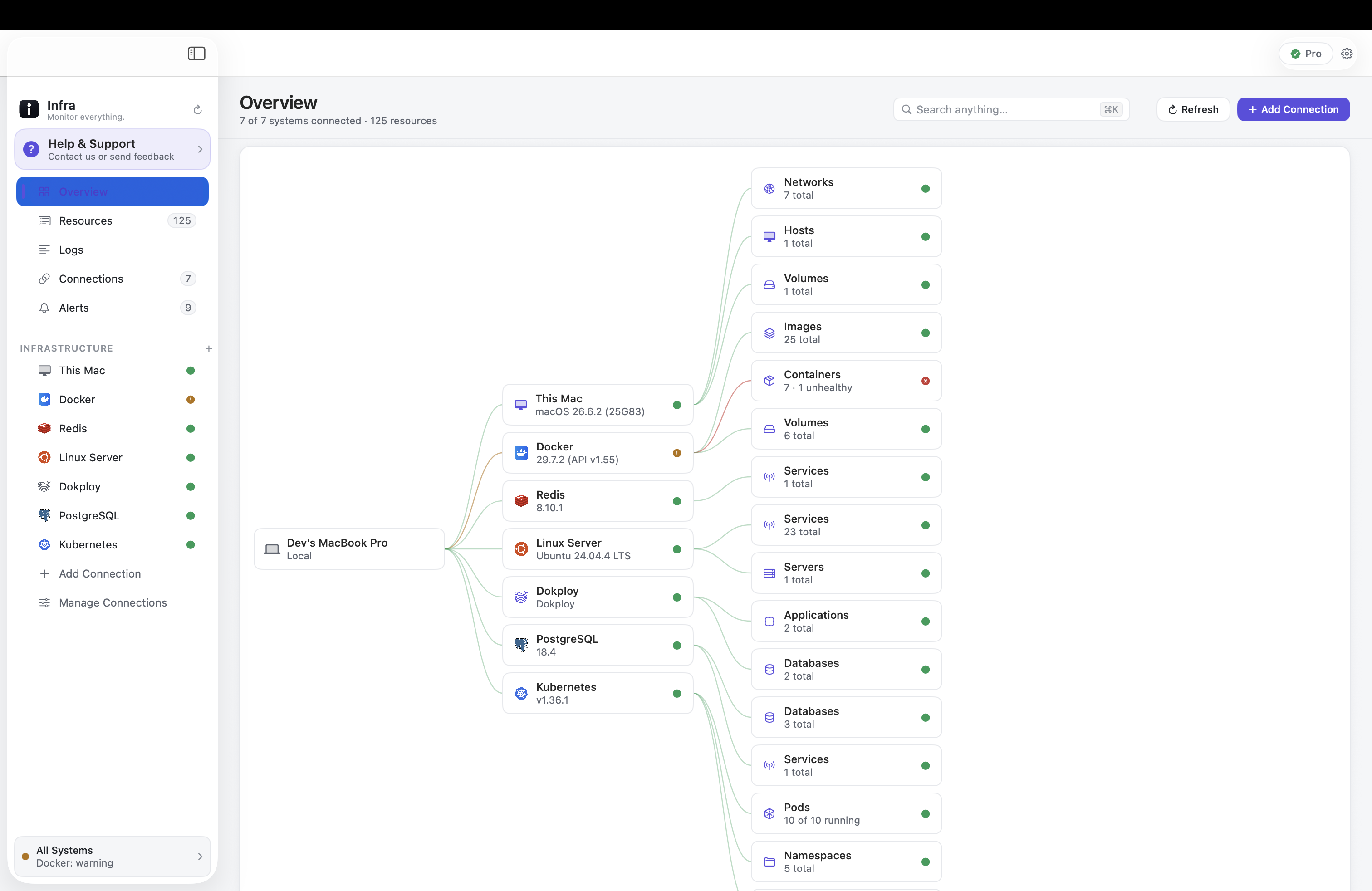The width and height of the screenshot is (1372, 891).
Task: Select Overview in sidebar
Action: pos(113,191)
